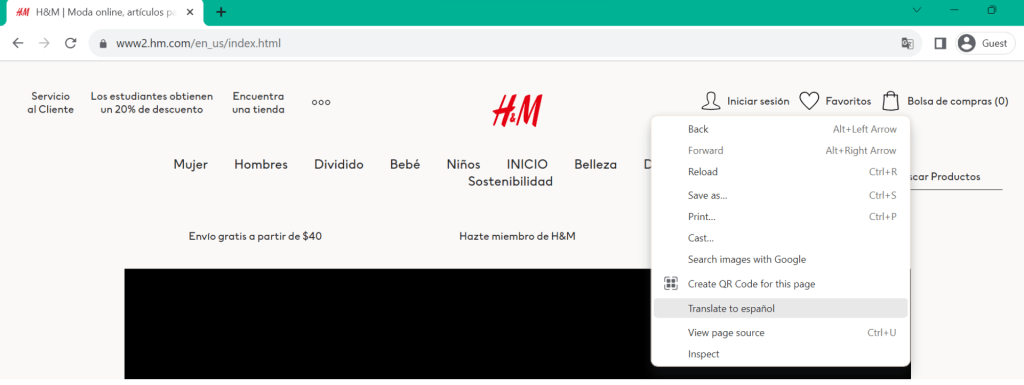Screen dimensions: 1024x385
Task: Choose Create QR Code for this page
Action: (780, 284)
